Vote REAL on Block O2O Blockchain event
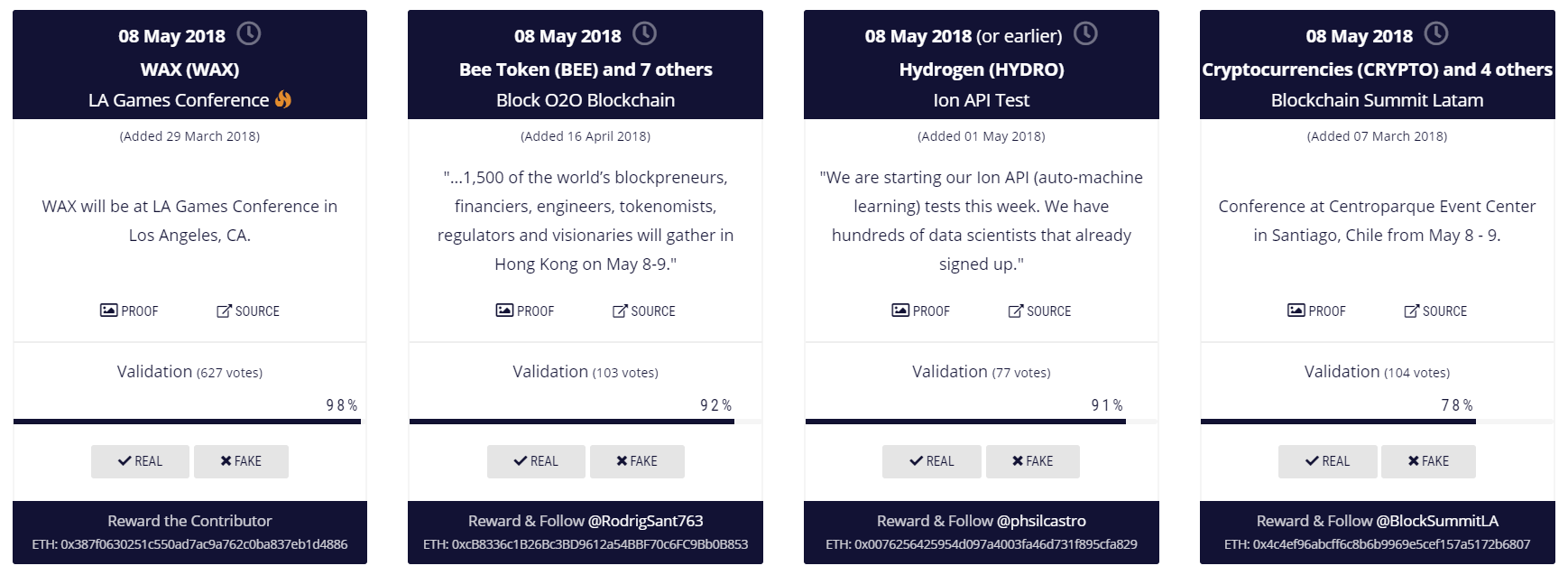 click(x=536, y=461)
